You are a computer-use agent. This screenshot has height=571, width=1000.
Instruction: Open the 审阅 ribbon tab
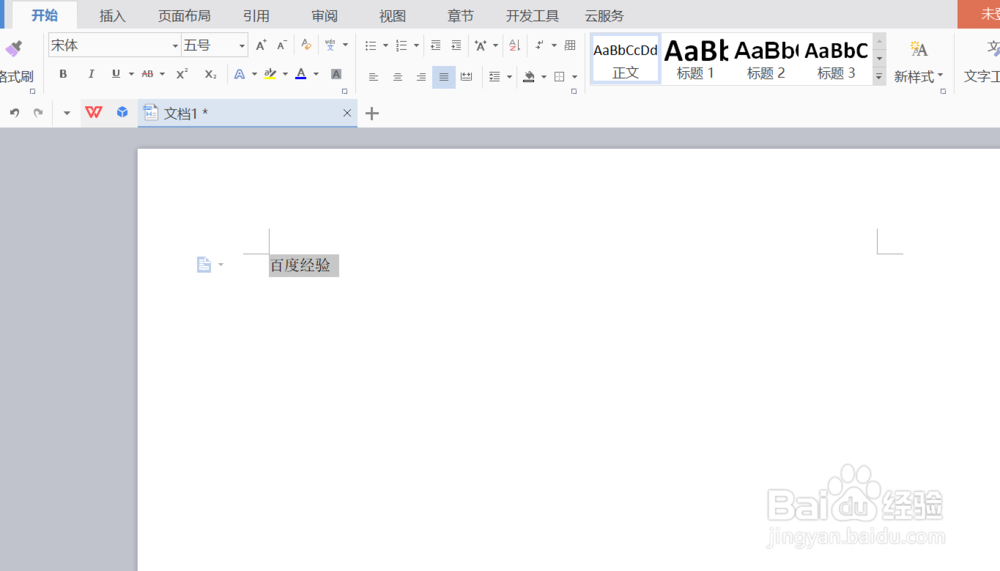click(325, 16)
